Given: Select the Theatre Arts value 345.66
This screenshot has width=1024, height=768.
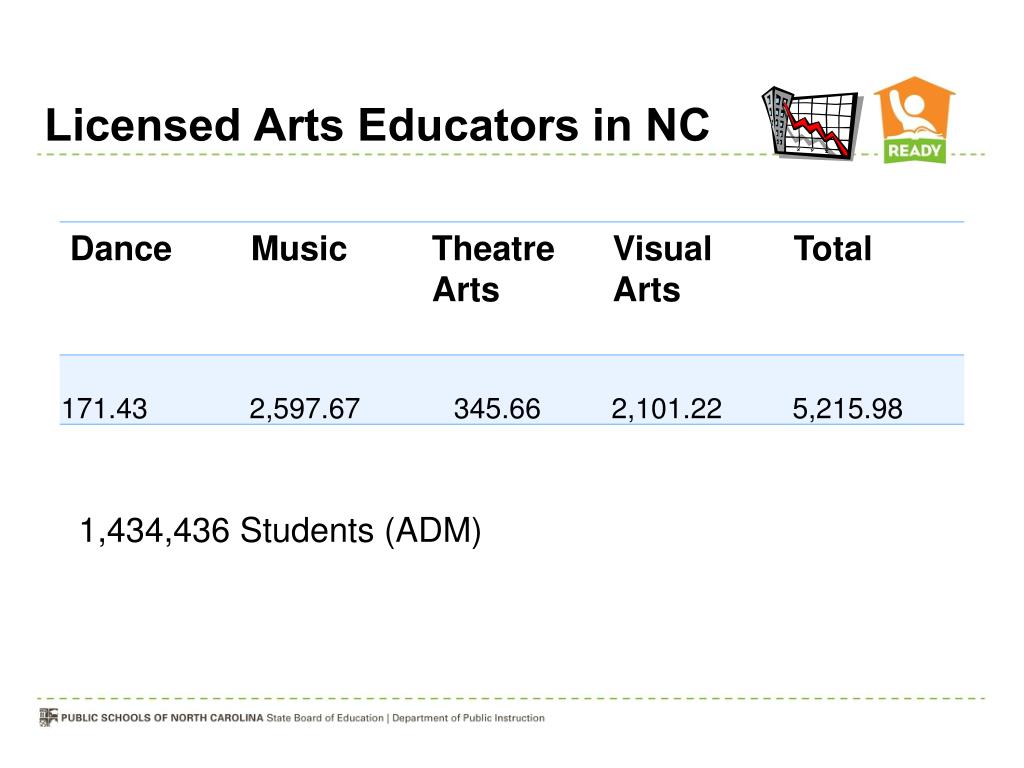Looking at the screenshot, I should pos(497,409).
